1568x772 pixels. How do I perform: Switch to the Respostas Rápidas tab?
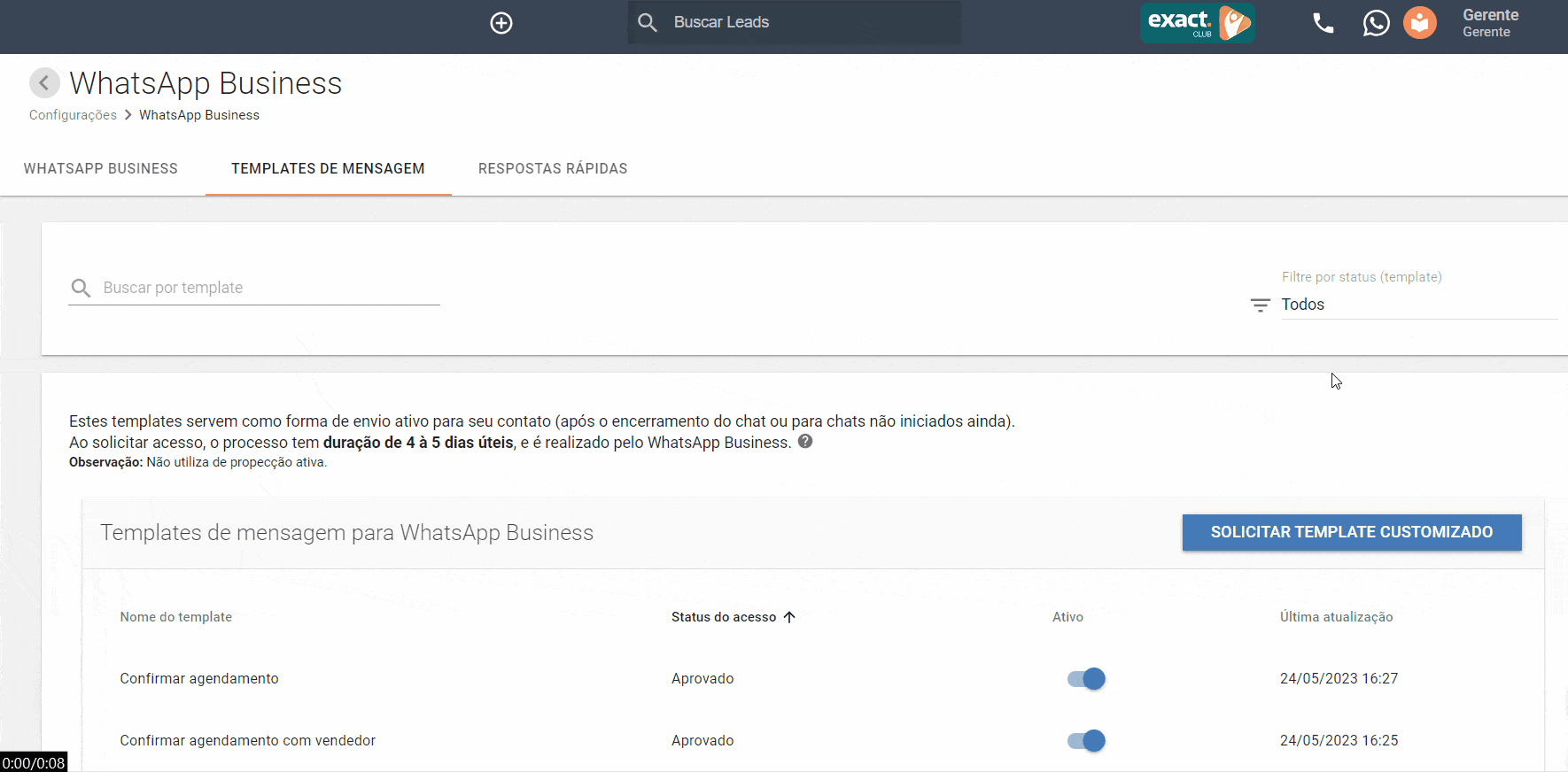tap(553, 168)
